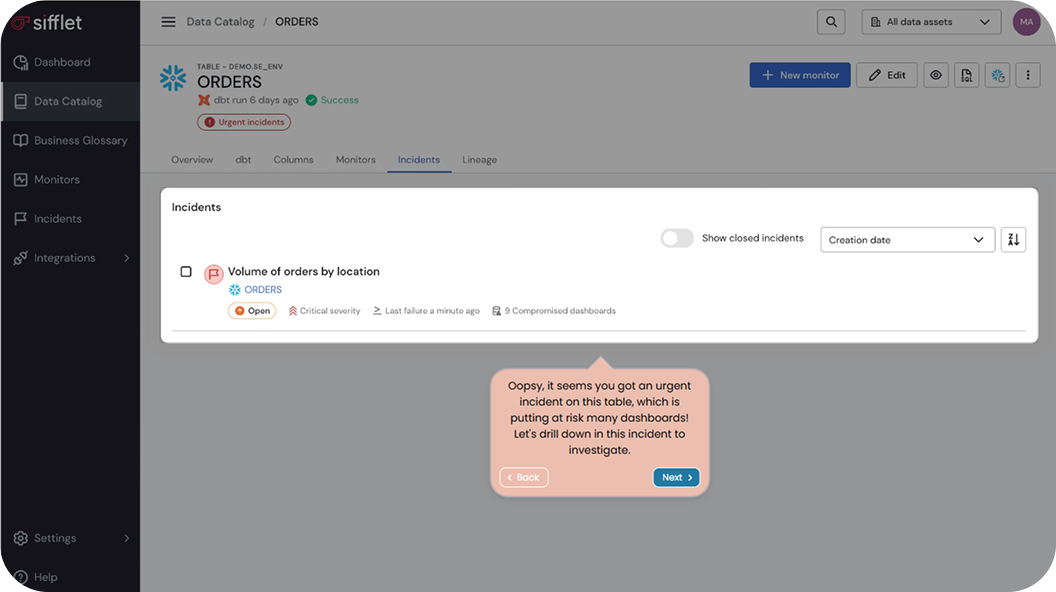Click the green Success check icon
This screenshot has width=1056, height=592.
click(x=311, y=100)
